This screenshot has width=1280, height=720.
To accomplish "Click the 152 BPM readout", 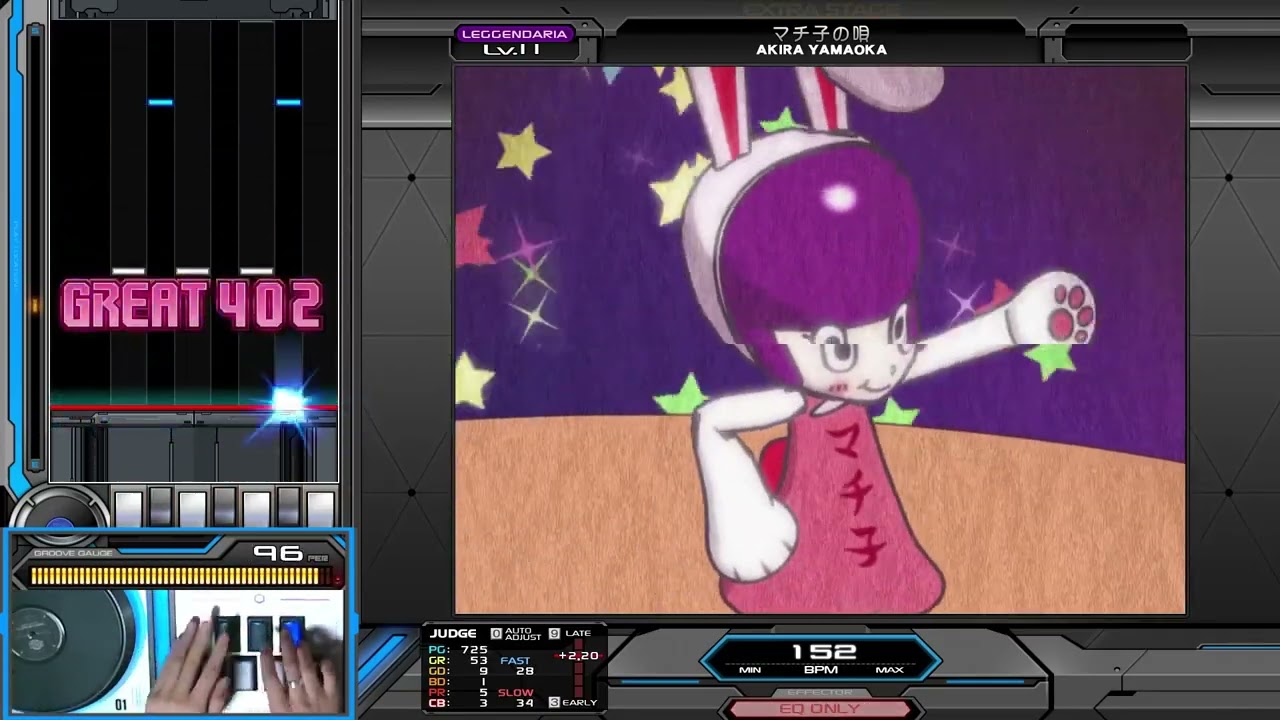I will click(824, 652).
